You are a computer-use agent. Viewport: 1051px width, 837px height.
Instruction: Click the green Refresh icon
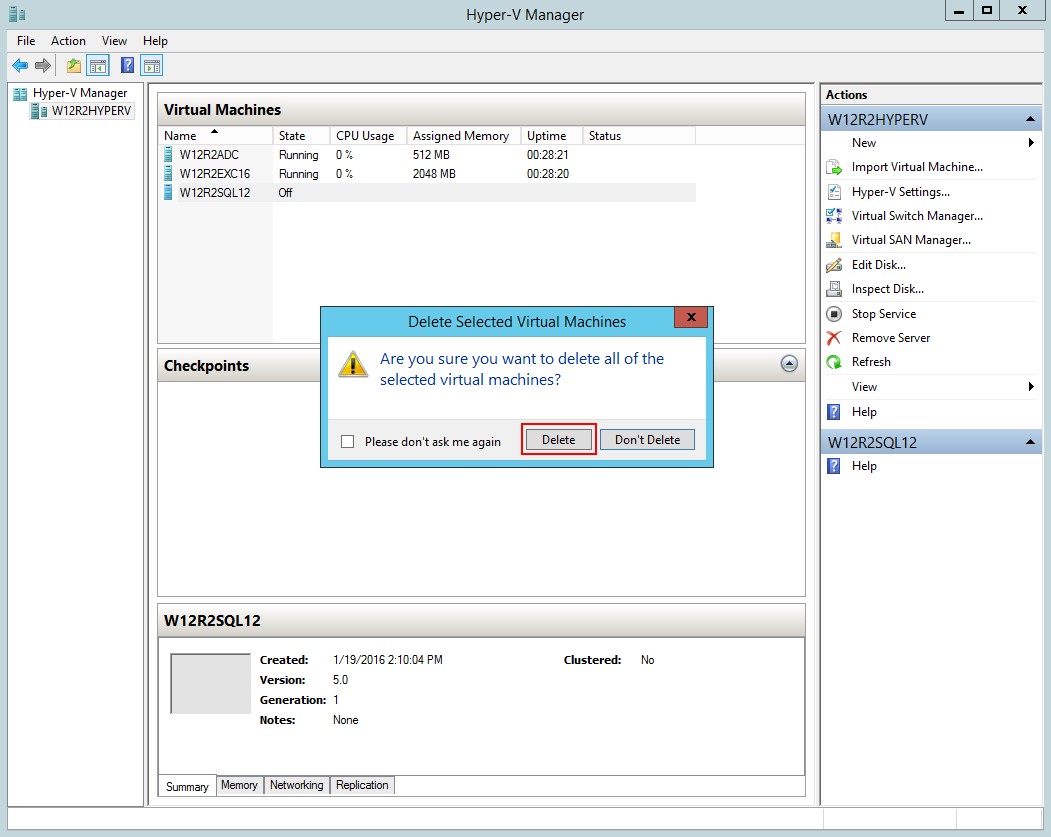click(834, 362)
